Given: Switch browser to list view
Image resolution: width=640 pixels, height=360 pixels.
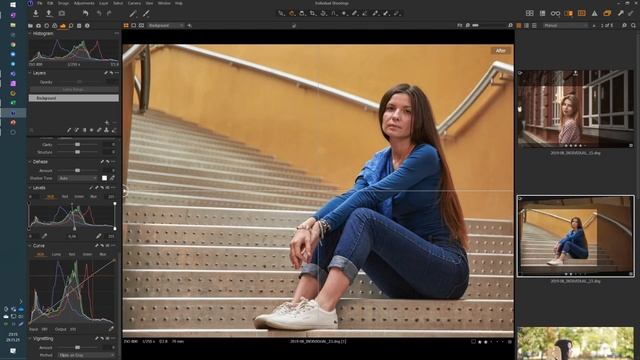Looking at the screenshot, I should 534,25.
